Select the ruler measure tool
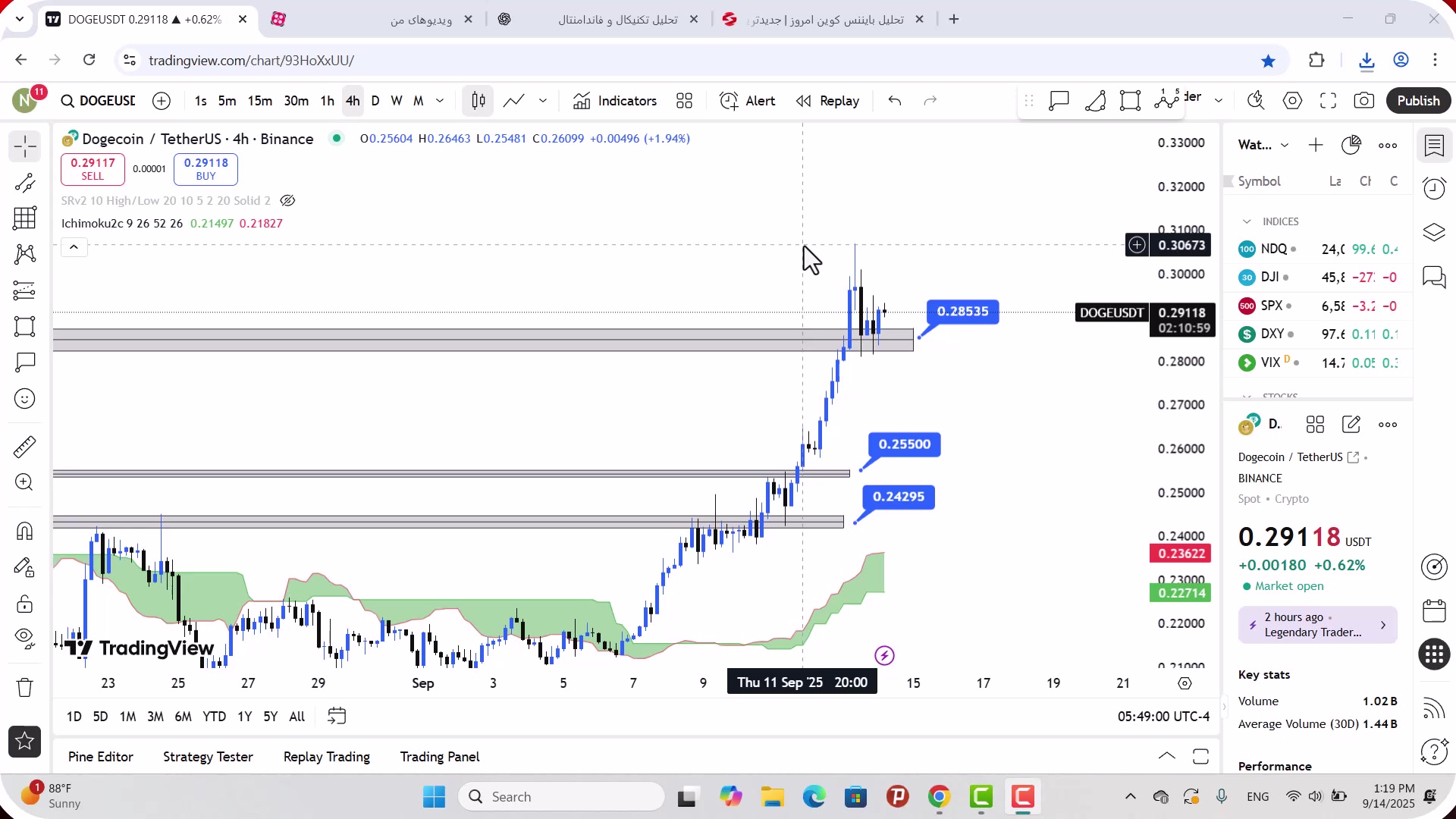 click(24, 447)
